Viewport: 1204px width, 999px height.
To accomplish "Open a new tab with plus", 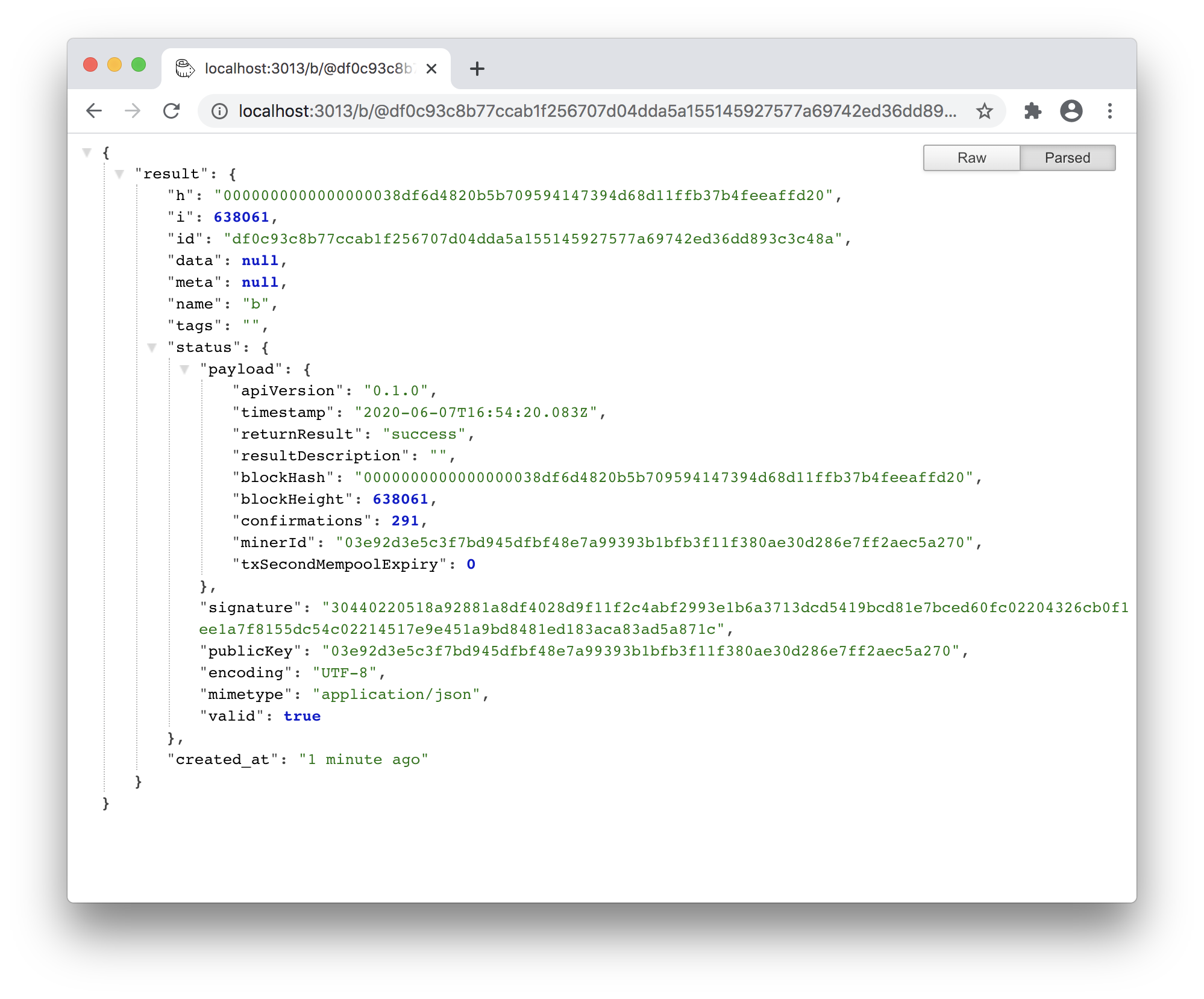I will coord(477,69).
